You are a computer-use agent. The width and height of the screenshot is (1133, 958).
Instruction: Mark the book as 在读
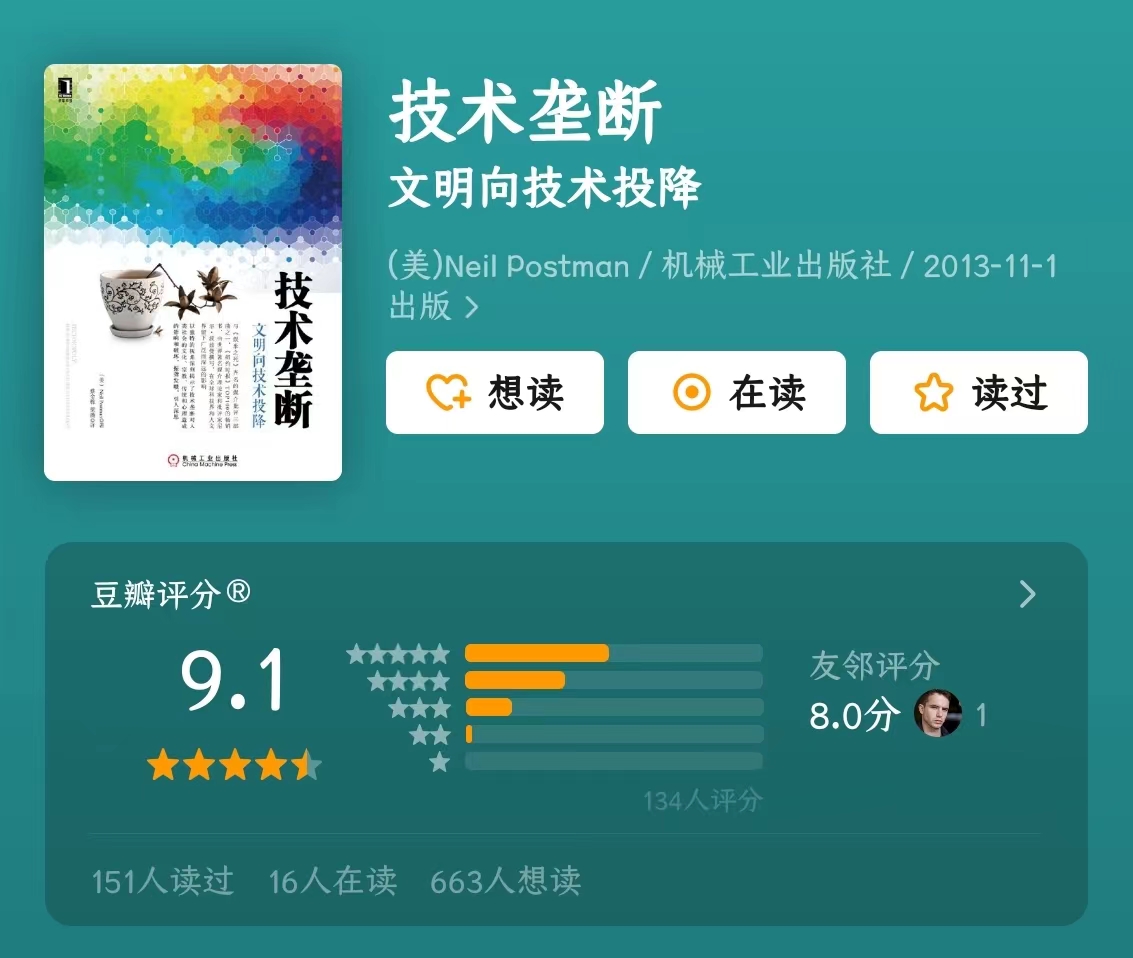[x=737, y=392]
